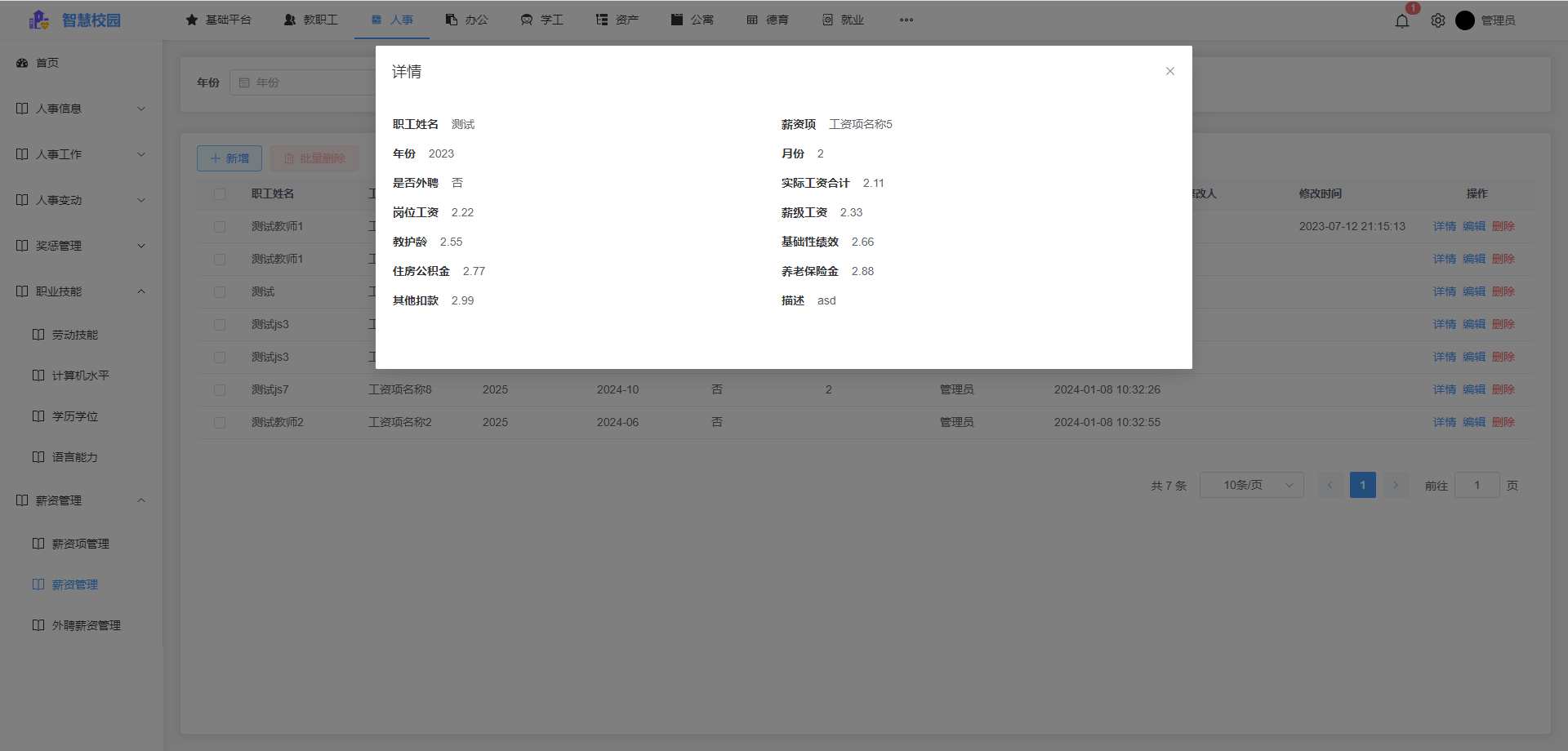Click the calendar icon in 年份 field
Screen dimensions: 1568x751
pyautogui.click(x=244, y=82)
